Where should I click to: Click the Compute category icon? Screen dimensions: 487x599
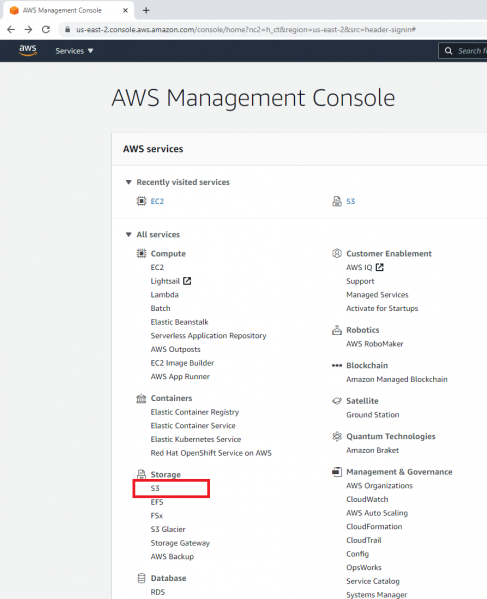pos(141,253)
